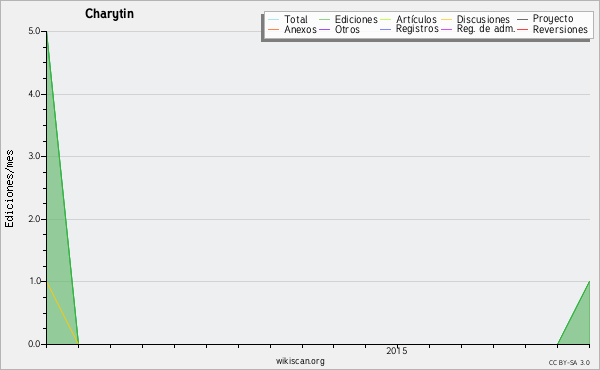Image resolution: width=600 pixels, height=370 pixels.
Task: Click the "CC BY-SA 3.0" license text
Action: 569,363
